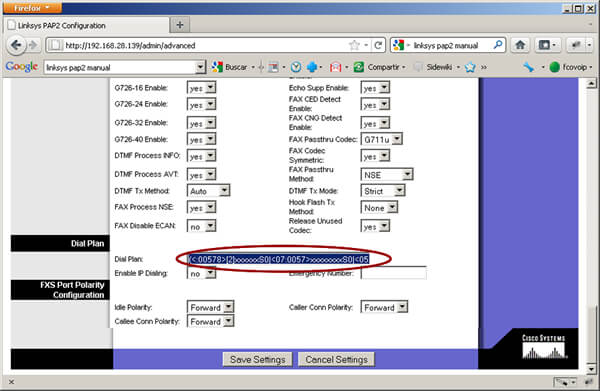Open the G726-24 Enable dropdown
Image resolution: width=600 pixels, height=391 pixels.
pos(201,104)
